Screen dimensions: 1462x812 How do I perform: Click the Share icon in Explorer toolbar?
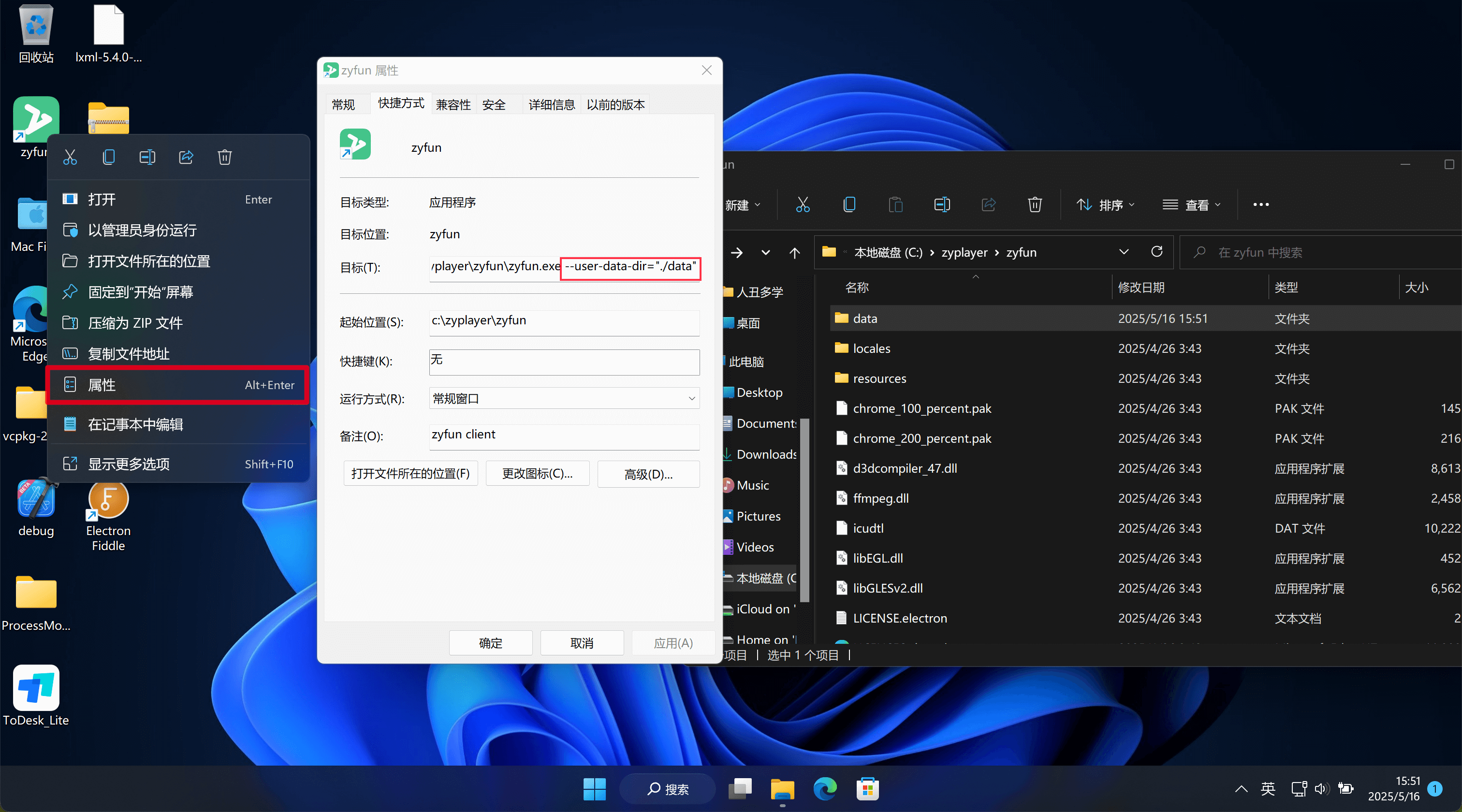coord(988,204)
